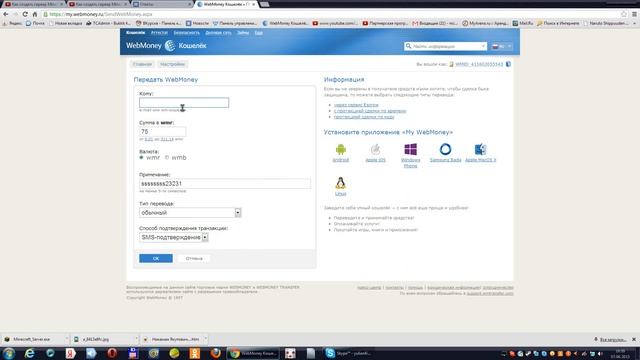Open code-protected transfer link

pyautogui.click(x=364, y=117)
